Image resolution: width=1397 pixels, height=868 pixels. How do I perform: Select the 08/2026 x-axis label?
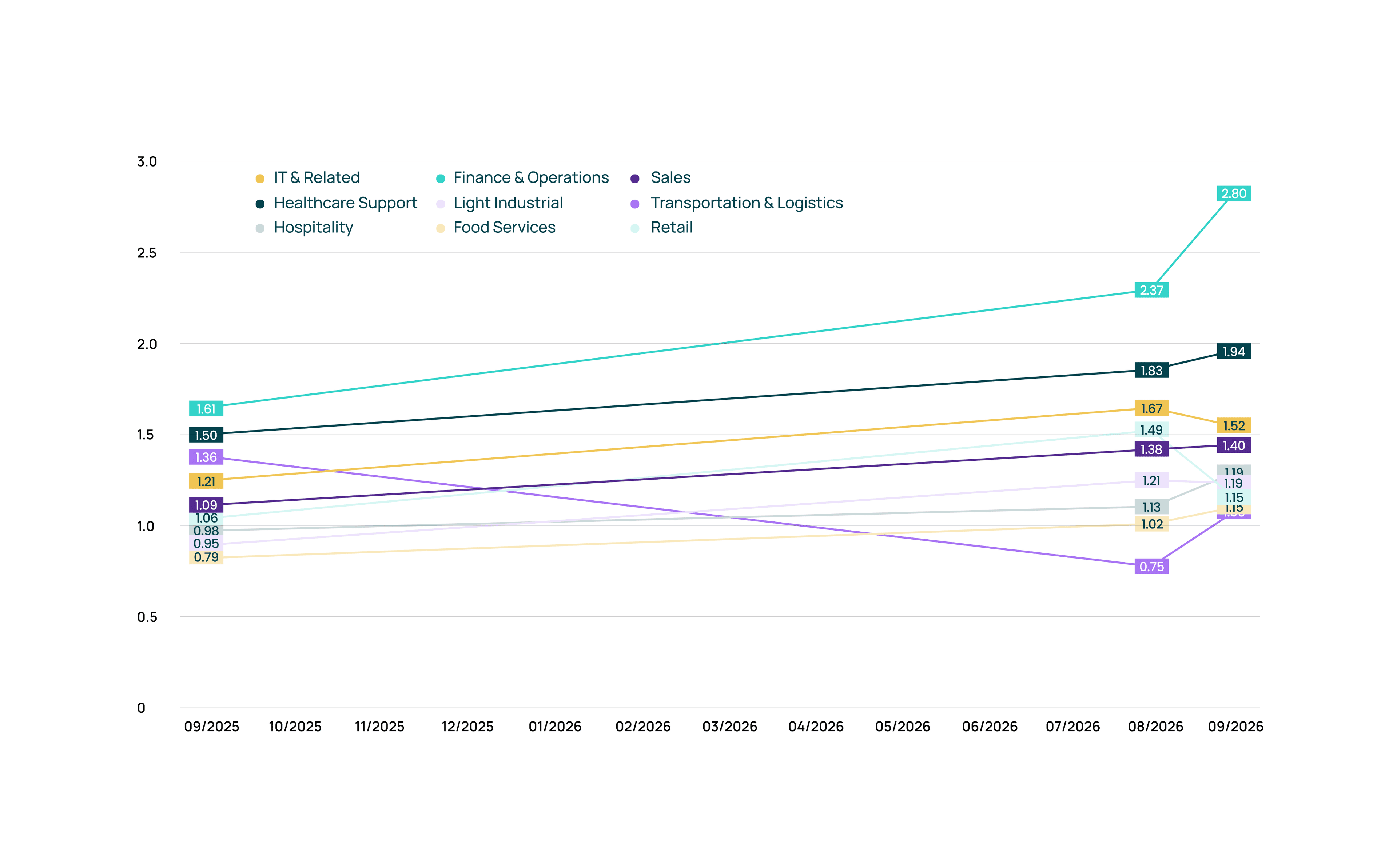click(1155, 727)
